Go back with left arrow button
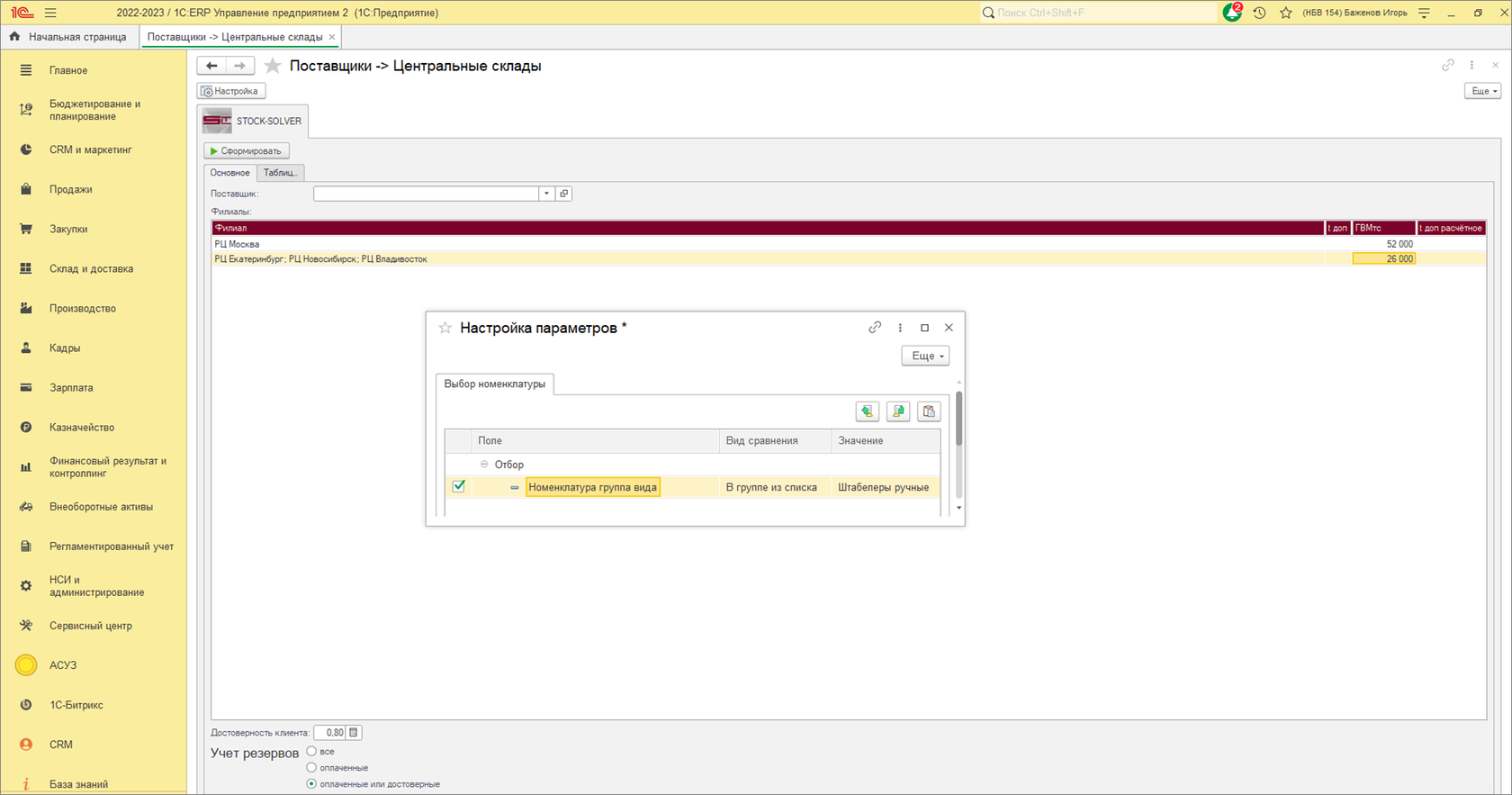The image size is (1512, 795). point(211,66)
